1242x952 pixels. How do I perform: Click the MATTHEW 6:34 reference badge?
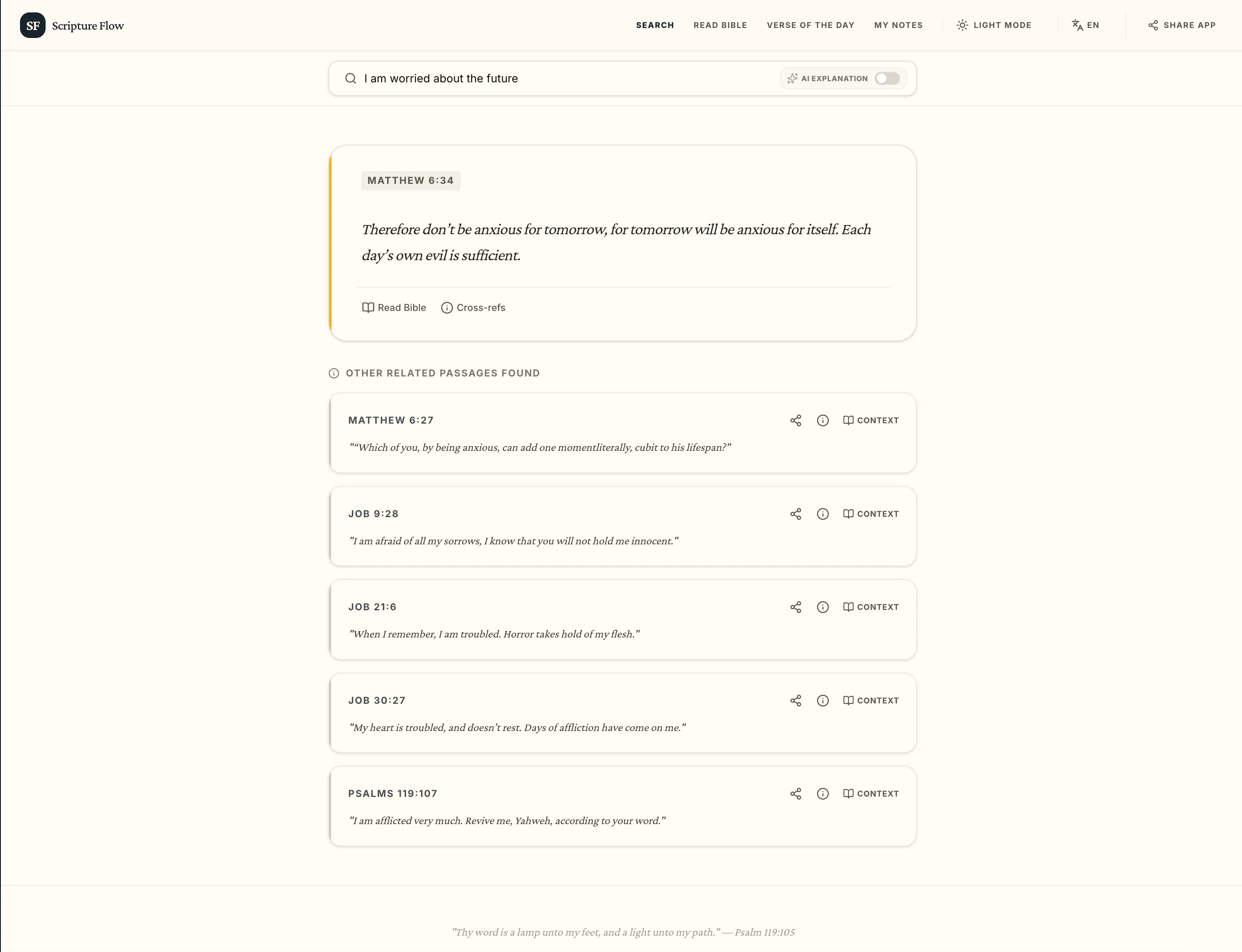tap(410, 180)
